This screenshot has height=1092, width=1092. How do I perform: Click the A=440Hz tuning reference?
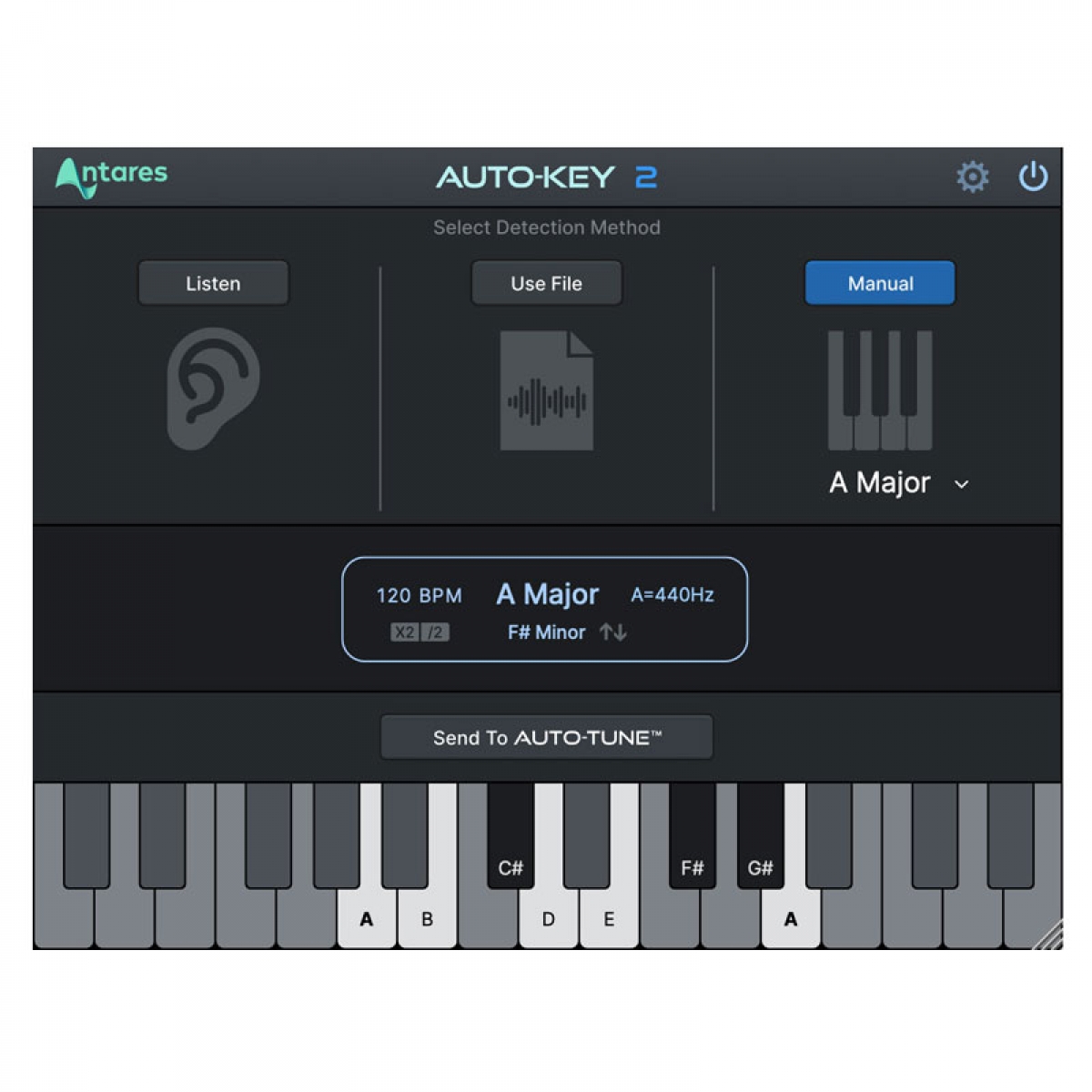pos(672,595)
